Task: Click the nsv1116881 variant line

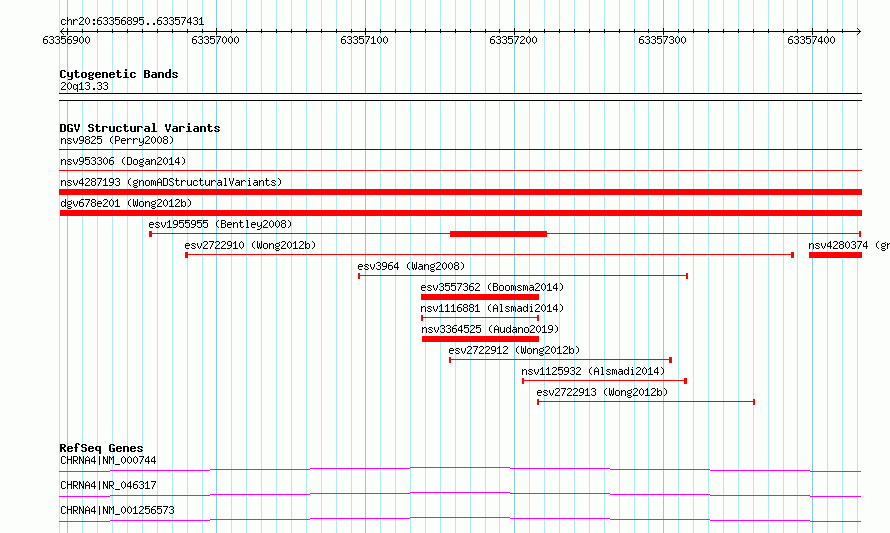Action: click(x=480, y=318)
